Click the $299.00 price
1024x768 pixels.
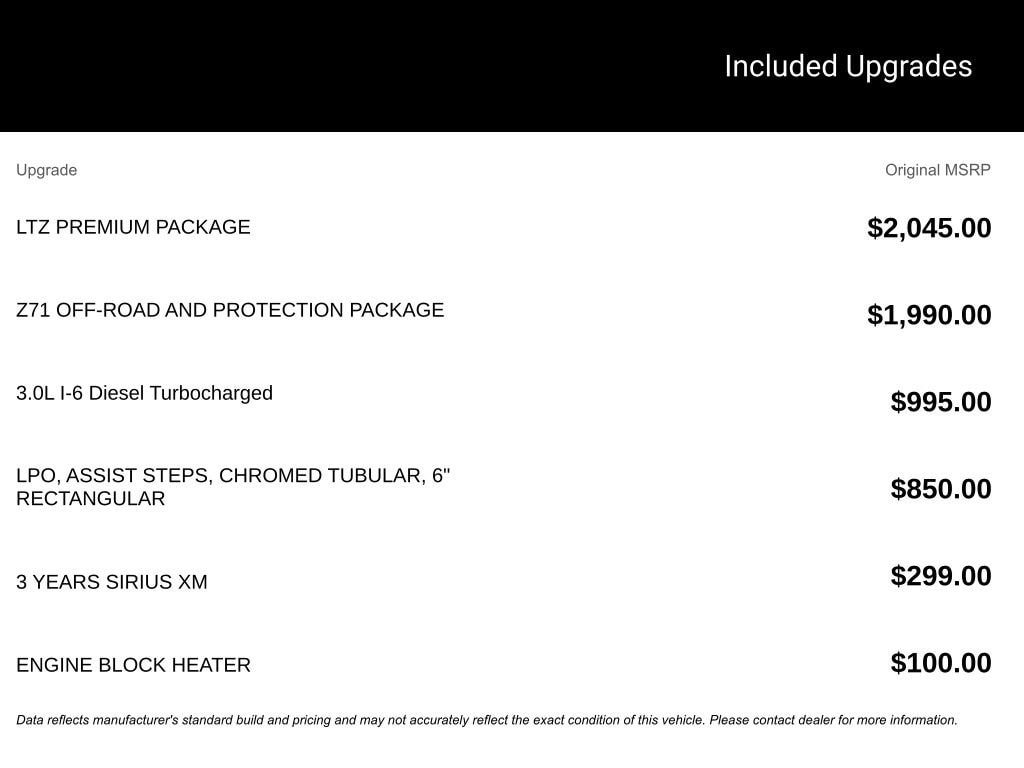click(x=941, y=576)
